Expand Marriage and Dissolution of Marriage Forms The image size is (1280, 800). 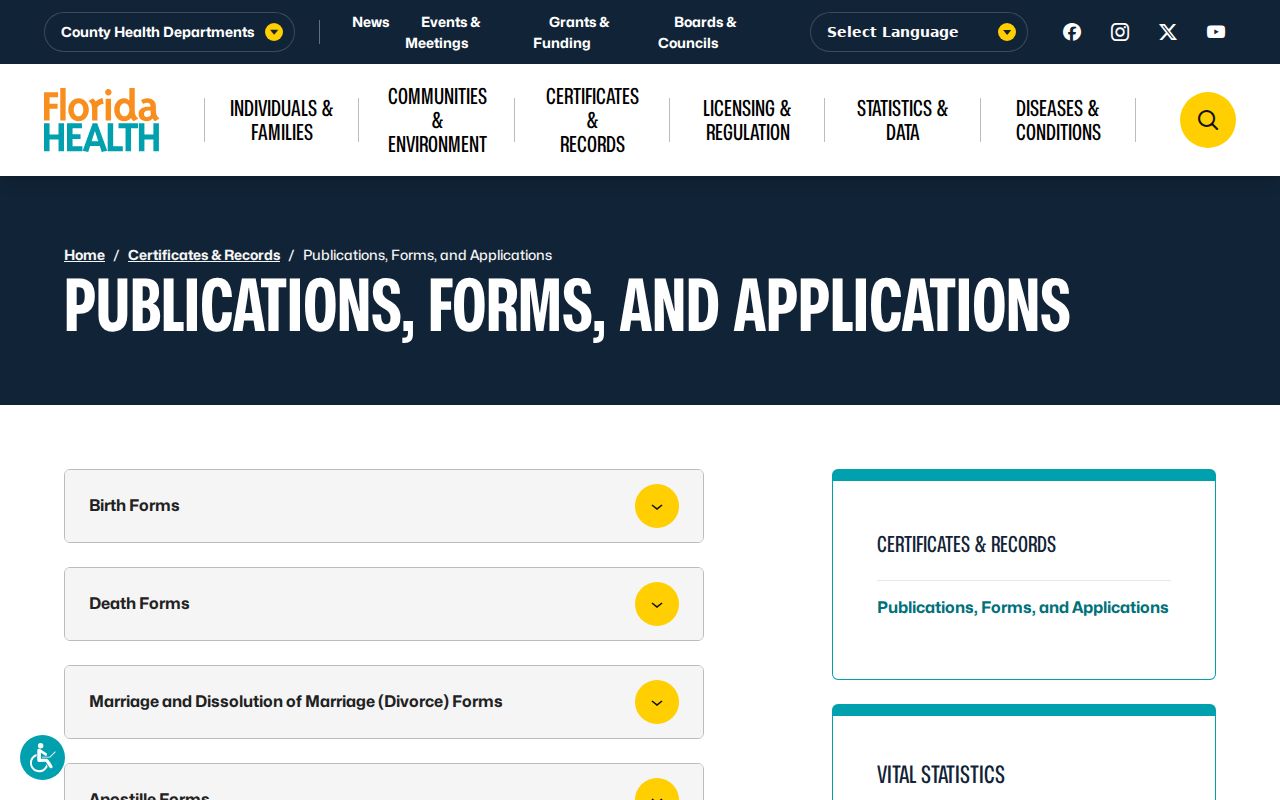point(384,702)
